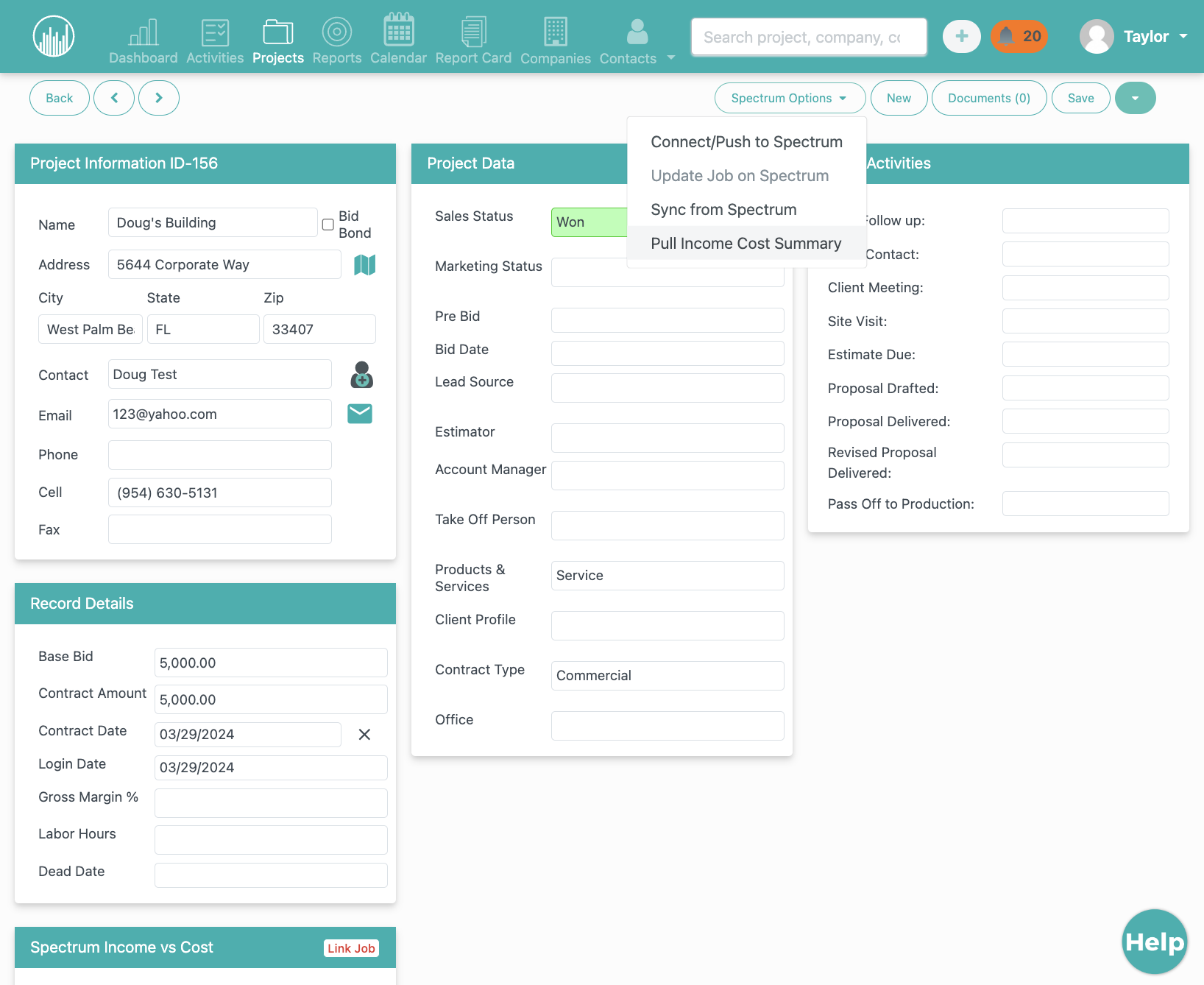Click the add contact person icon
Image resolution: width=1204 pixels, height=985 pixels.
pos(361,375)
